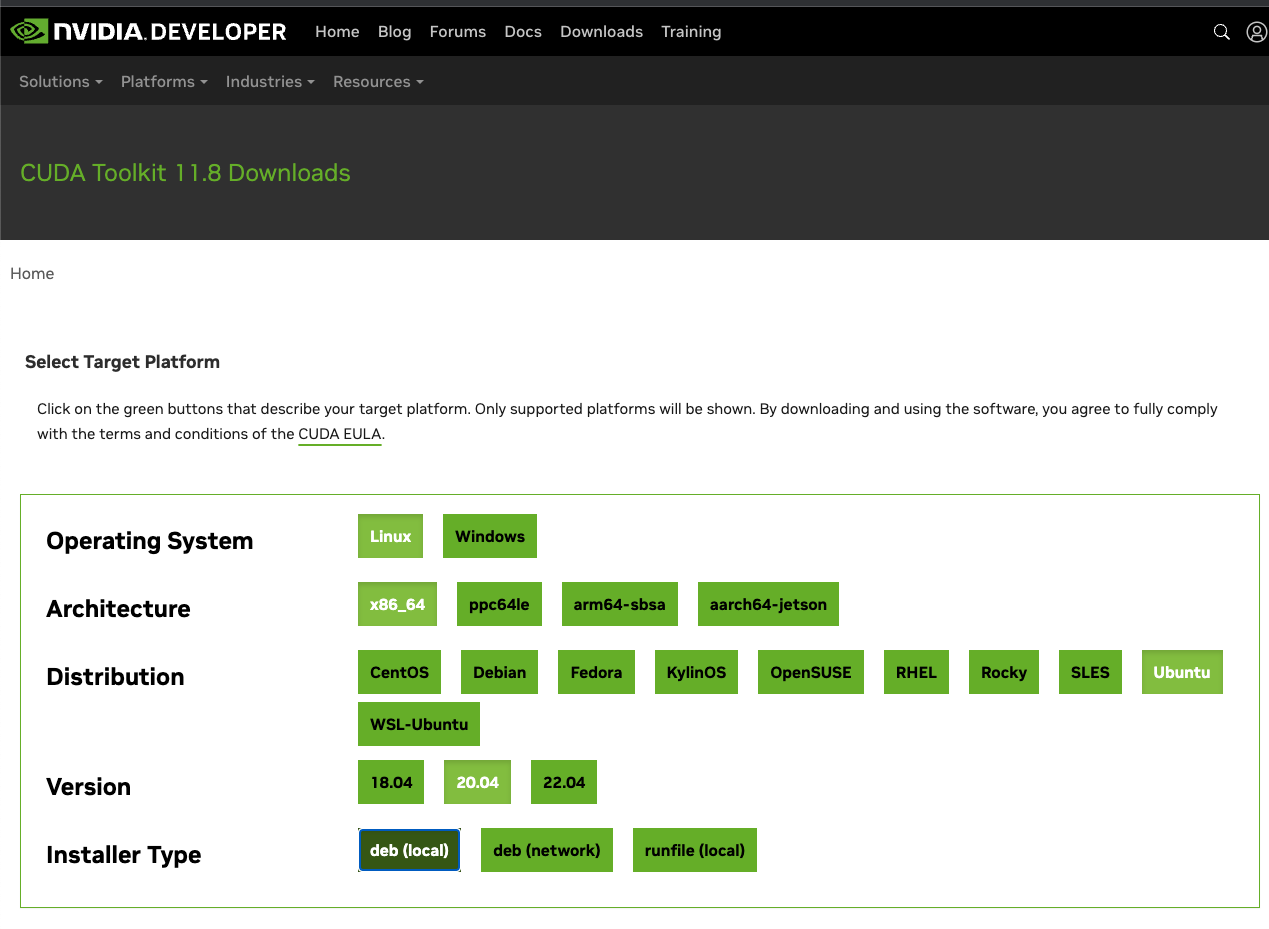Click the Distribution row label
This screenshot has width=1269, height=929.
point(115,677)
